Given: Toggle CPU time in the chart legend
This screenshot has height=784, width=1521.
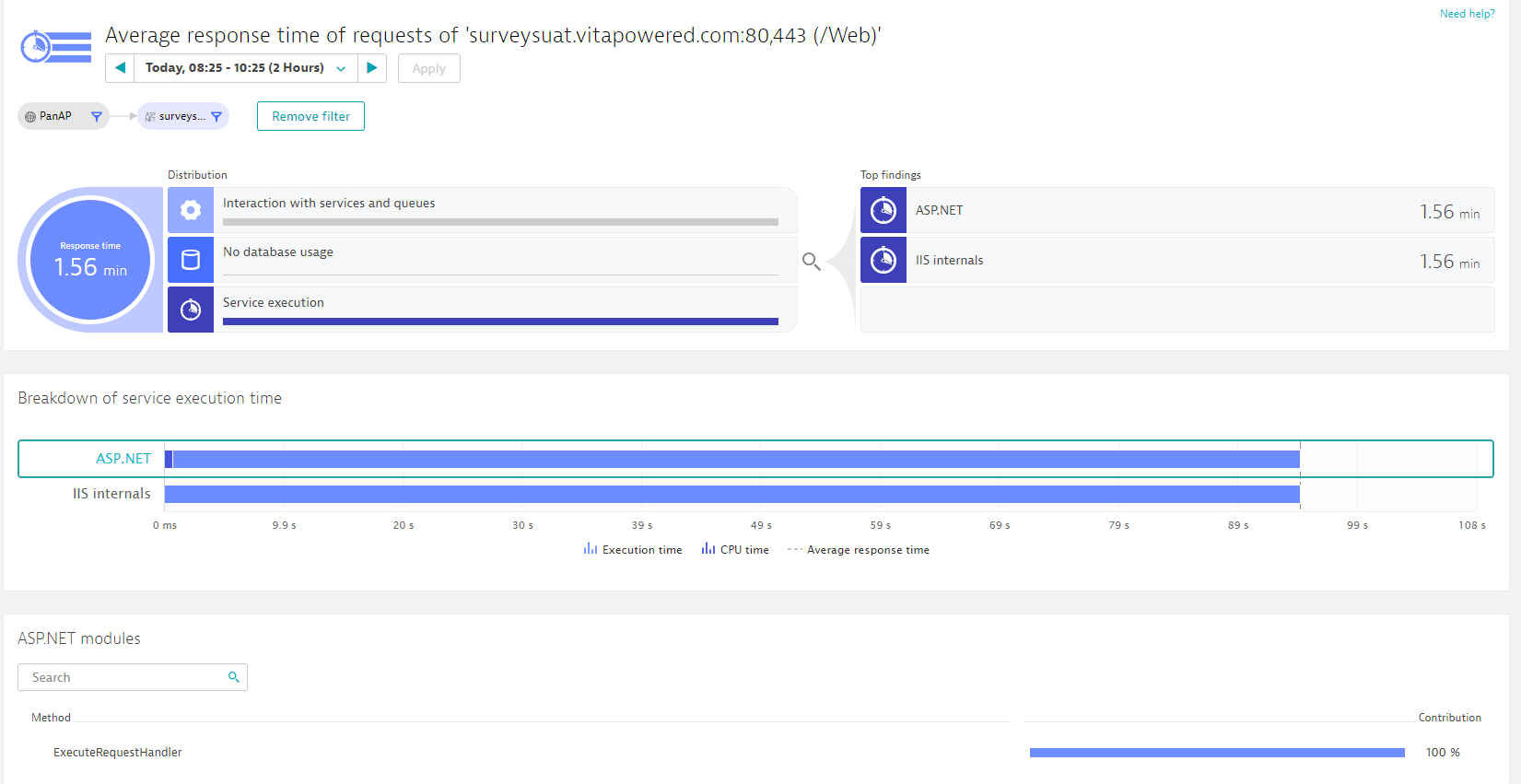Looking at the screenshot, I should pos(735,550).
